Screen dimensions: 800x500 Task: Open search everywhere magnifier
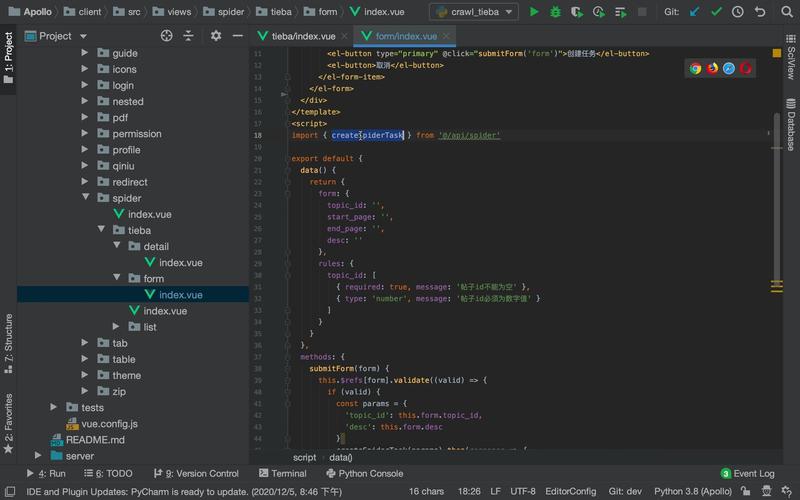click(x=787, y=12)
